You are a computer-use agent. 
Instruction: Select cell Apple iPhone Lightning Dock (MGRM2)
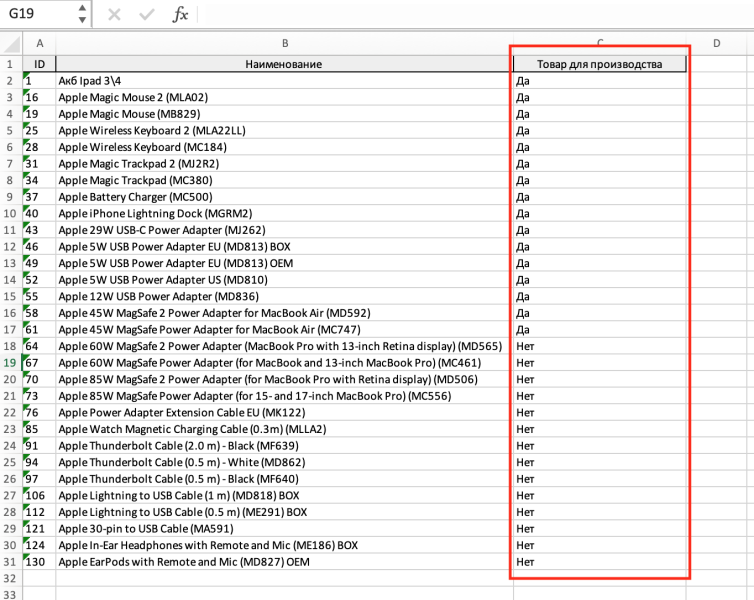(x=285, y=213)
